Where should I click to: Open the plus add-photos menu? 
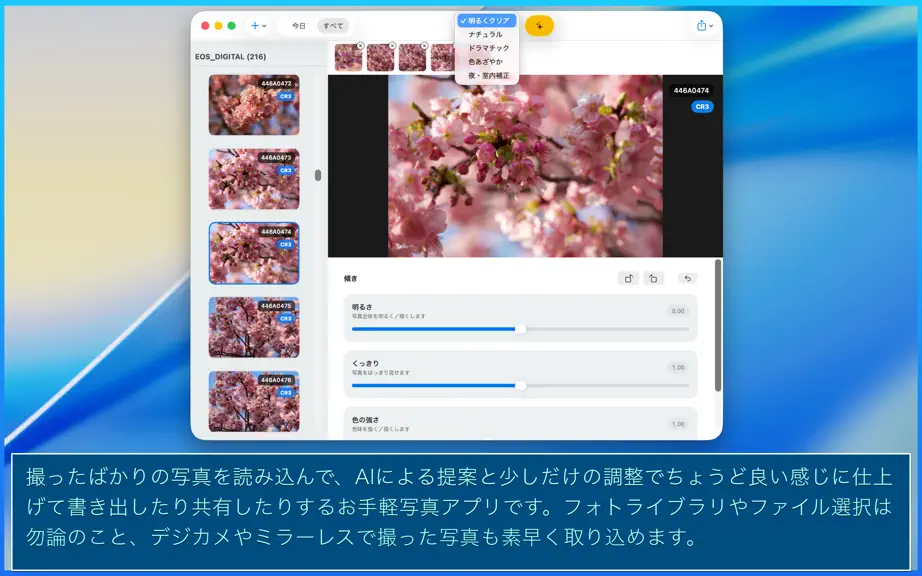(258, 26)
